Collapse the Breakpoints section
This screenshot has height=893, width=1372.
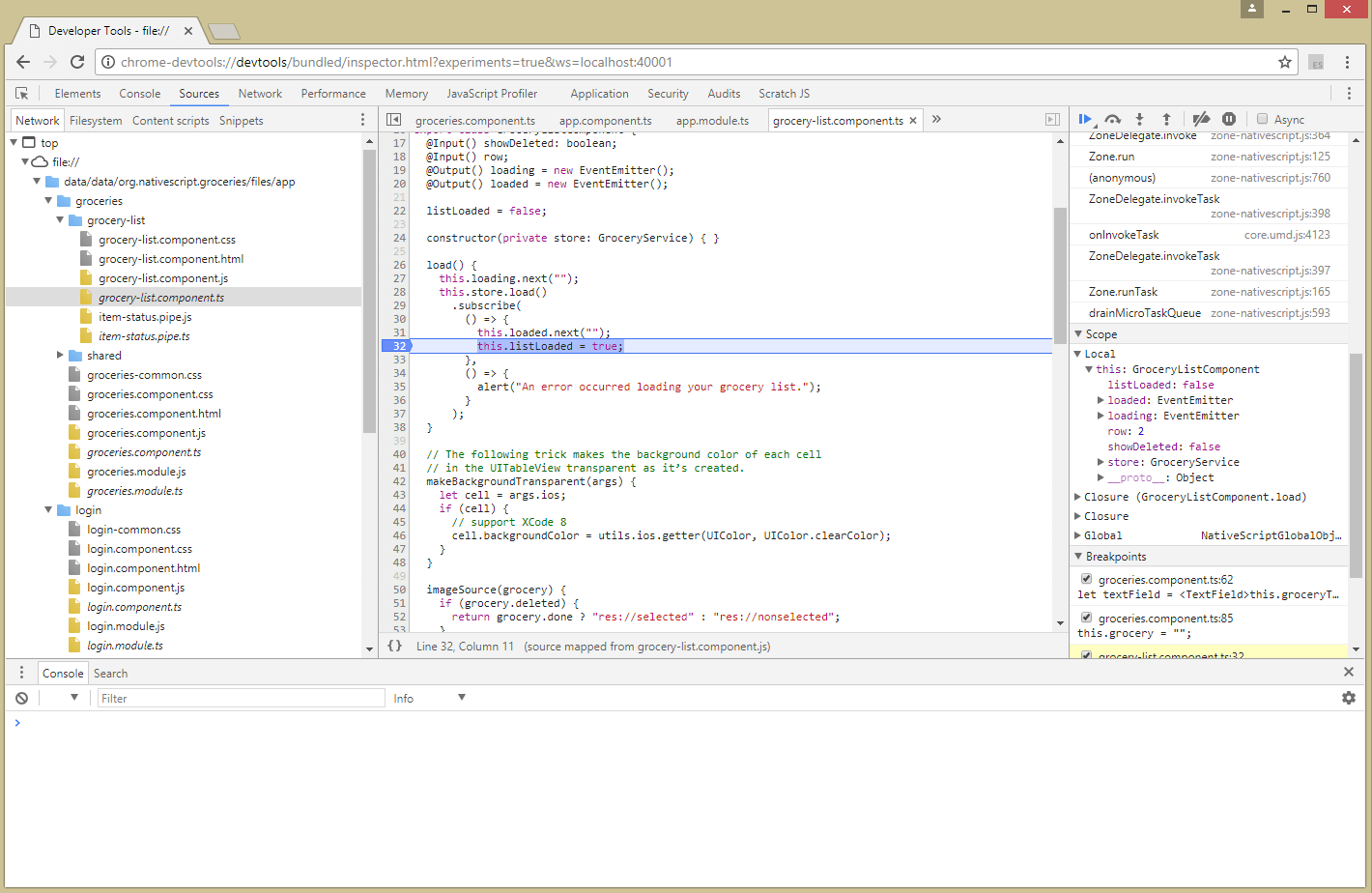[1078, 556]
